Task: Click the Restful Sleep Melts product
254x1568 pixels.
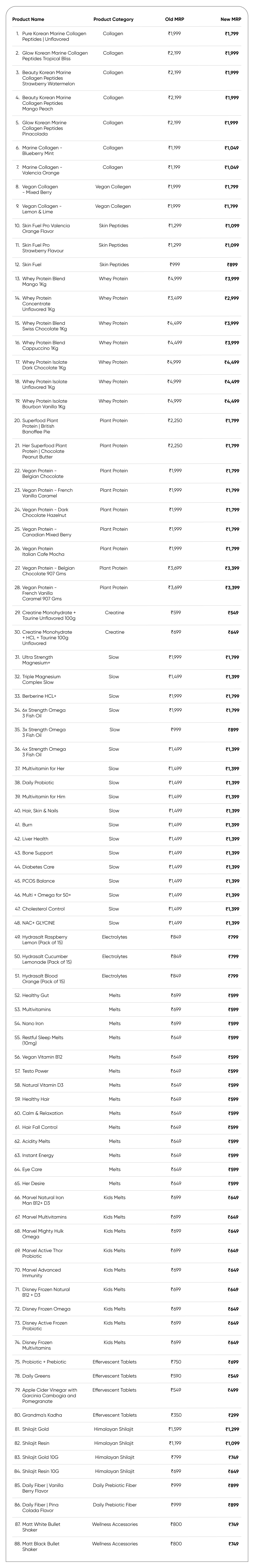Action: (43, 1040)
